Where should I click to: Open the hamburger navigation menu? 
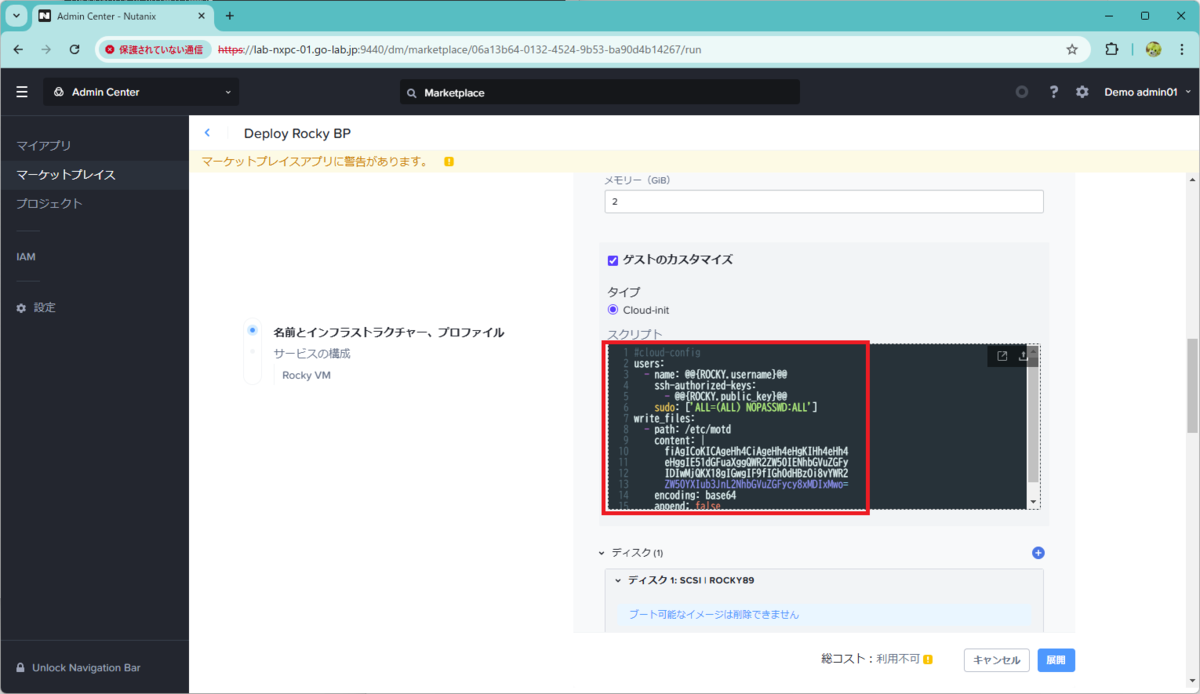[x=22, y=92]
